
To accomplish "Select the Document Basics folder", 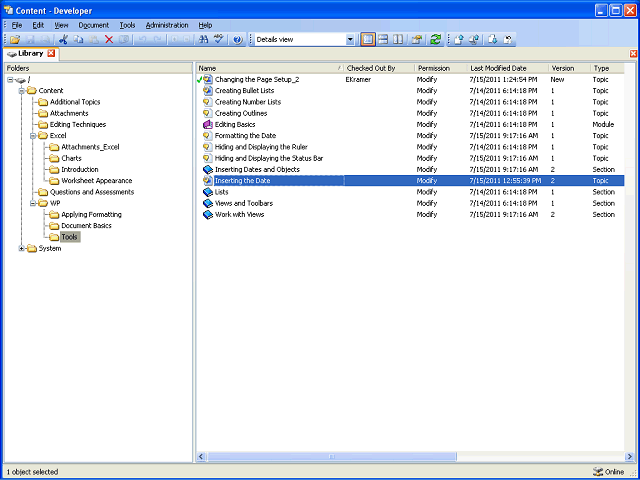I will 86,226.
